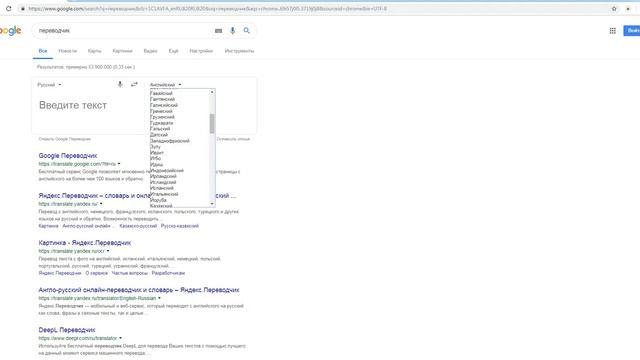Select Греческий in the language list
The height and width of the screenshot is (360, 640).
[x=161, y=111]
